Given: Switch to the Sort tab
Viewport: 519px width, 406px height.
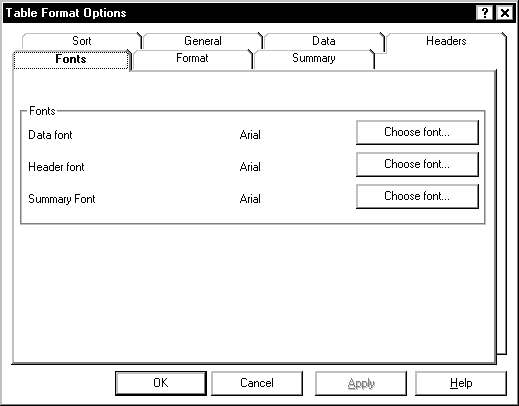Looking at the screenshot, I should [x=82, y=41].
